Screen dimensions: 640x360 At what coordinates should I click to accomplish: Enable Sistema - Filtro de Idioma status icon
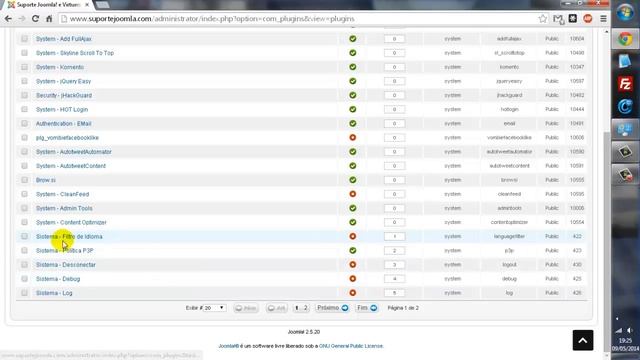point(353,236)
